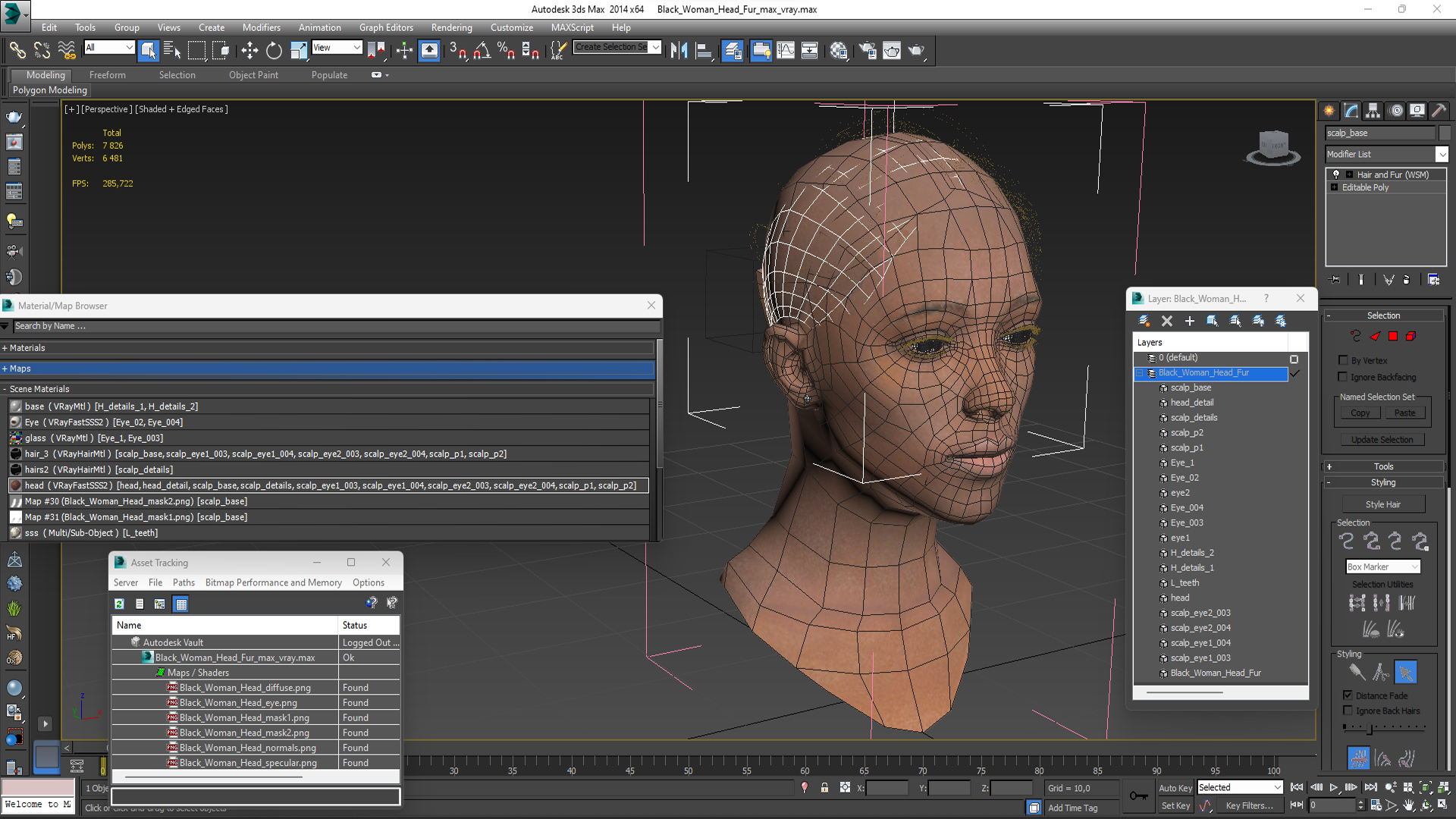
Task: Select the Hair Cut styling tool
Action: pyautogui.click(x=1381, y=673)
